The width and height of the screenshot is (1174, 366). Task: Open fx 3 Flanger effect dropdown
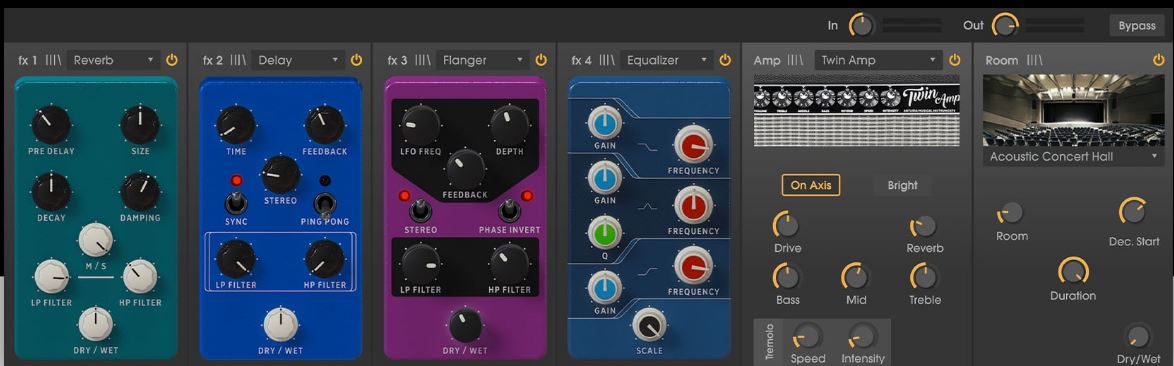click(x=482, y=60)
